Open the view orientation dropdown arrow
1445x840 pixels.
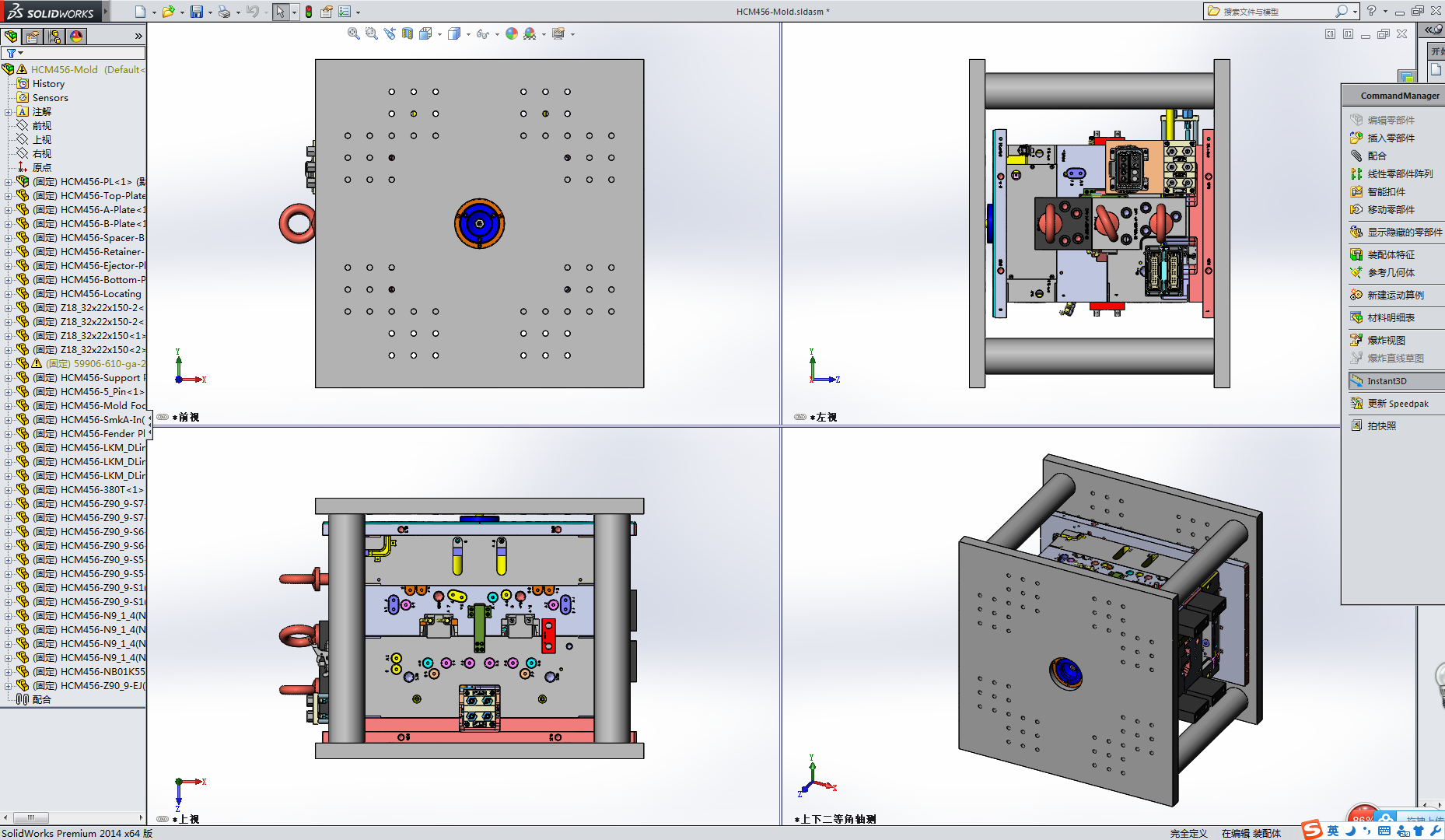tap(439, 34)
